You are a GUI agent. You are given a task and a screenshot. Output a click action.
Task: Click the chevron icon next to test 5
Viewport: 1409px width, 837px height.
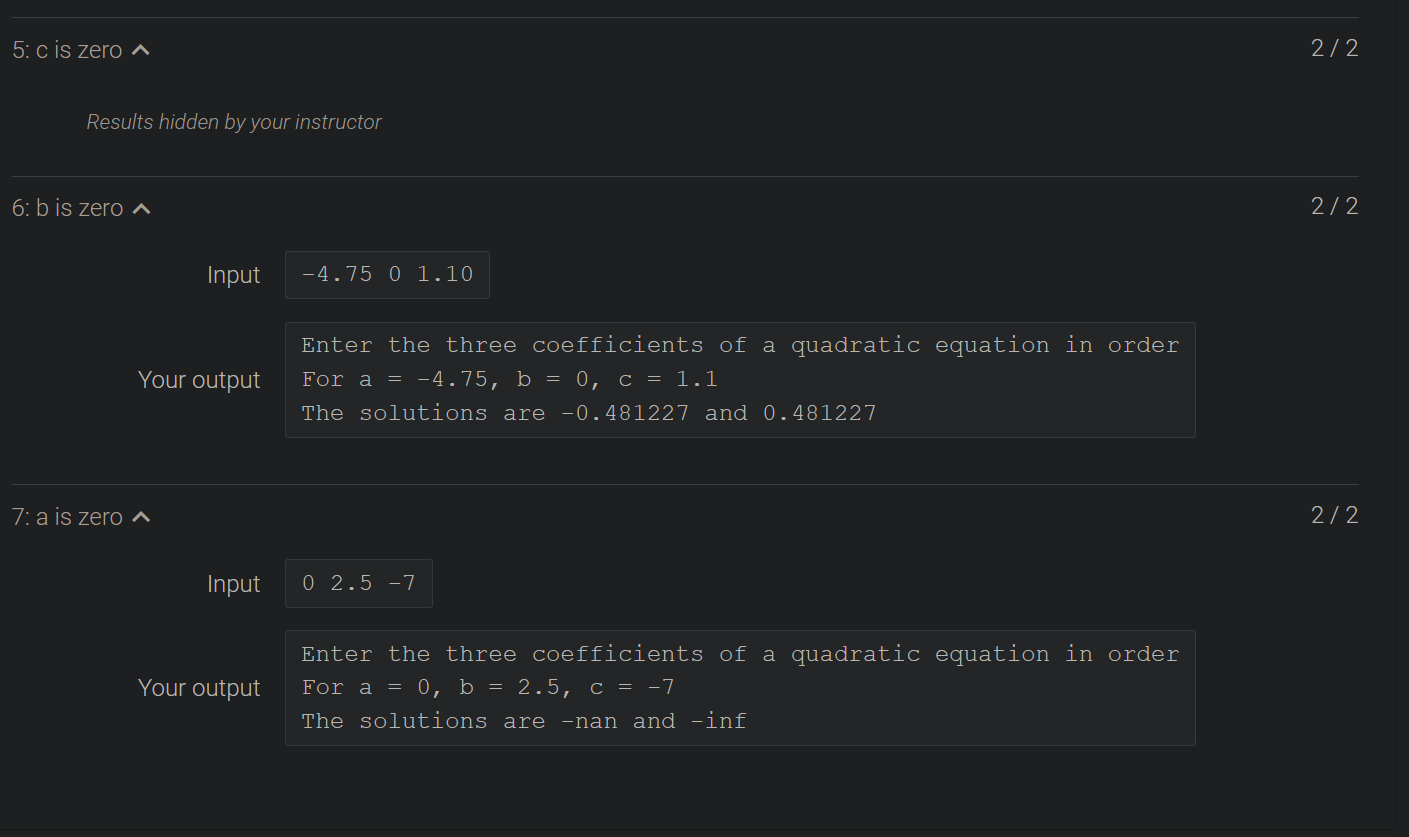[x=142, y=48]
